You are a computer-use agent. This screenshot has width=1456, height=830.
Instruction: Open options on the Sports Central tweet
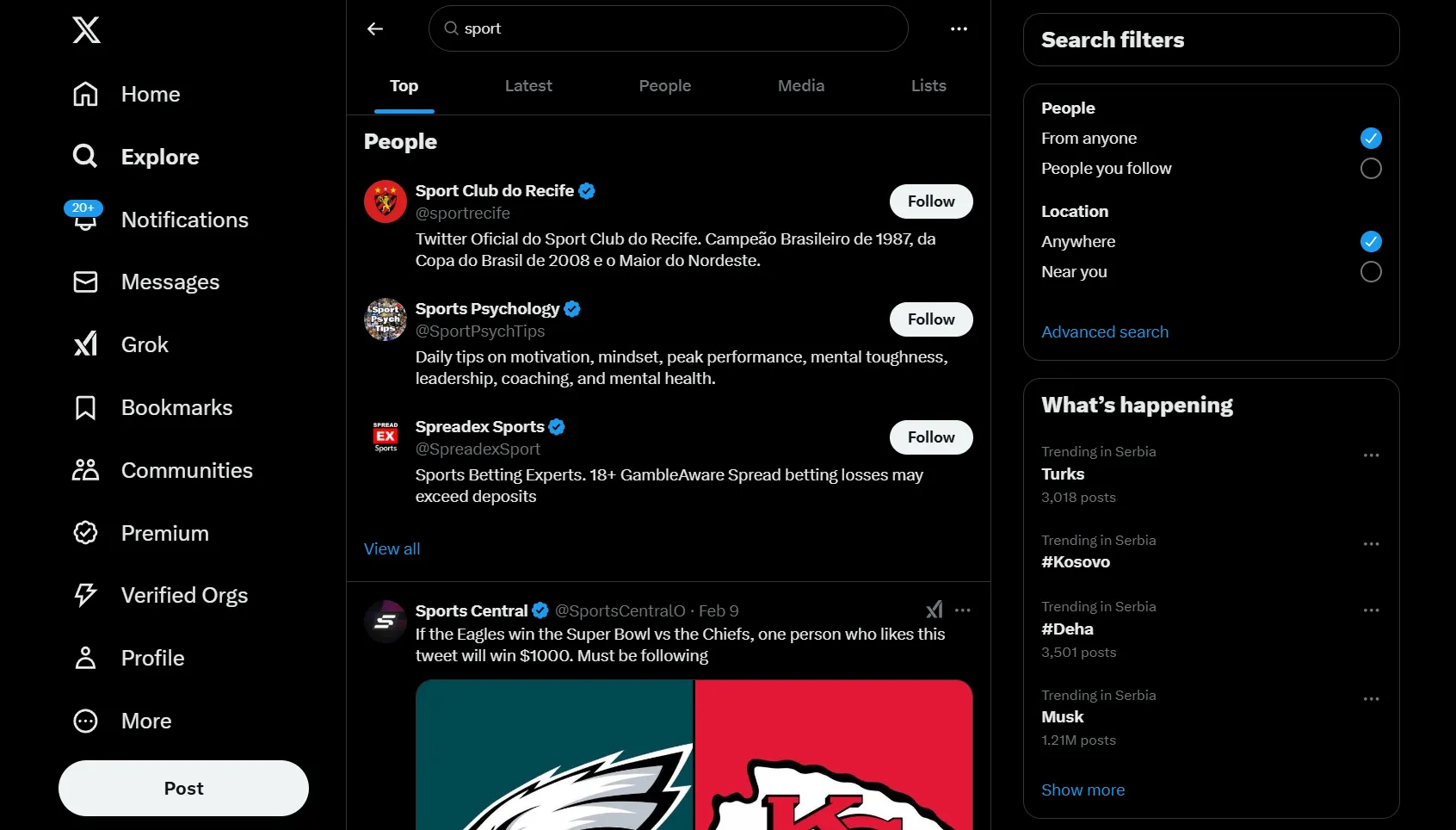[961, 610]
